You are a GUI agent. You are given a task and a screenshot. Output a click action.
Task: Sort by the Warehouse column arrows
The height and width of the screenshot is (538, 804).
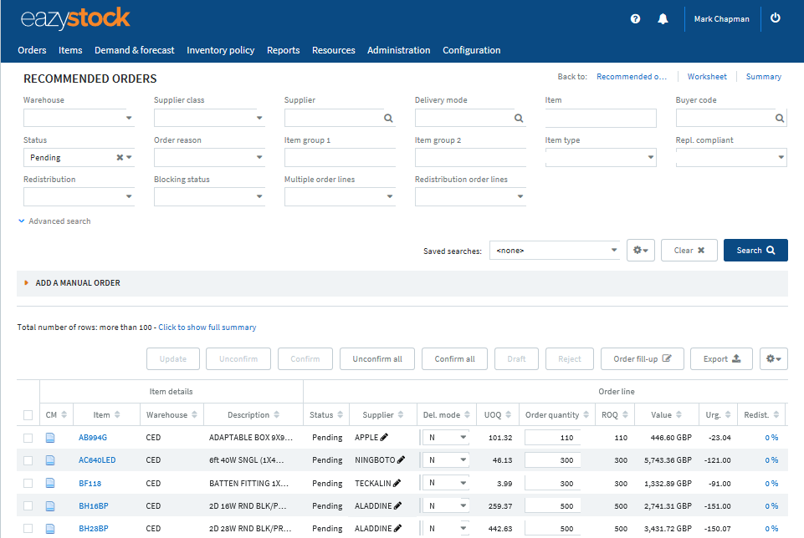pyautogui.click(x=194, y=414)
